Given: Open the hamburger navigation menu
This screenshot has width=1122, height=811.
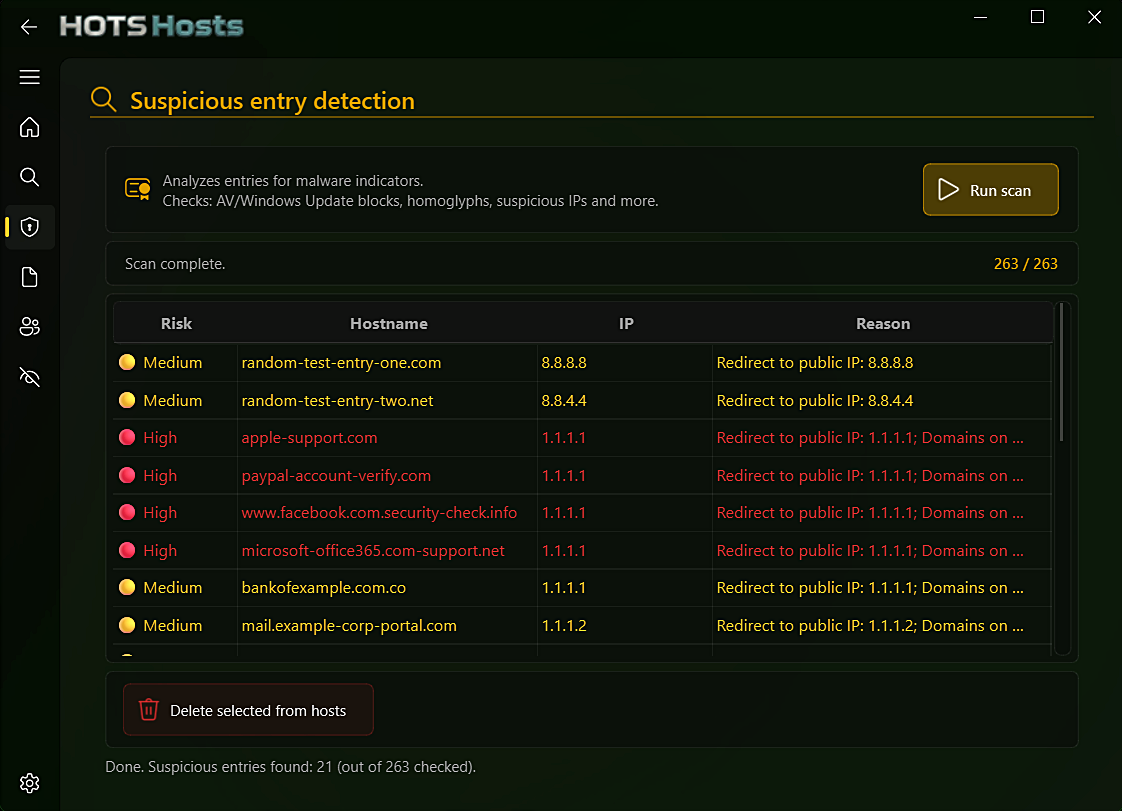Looking at the screenshot, I should point(29,77).
